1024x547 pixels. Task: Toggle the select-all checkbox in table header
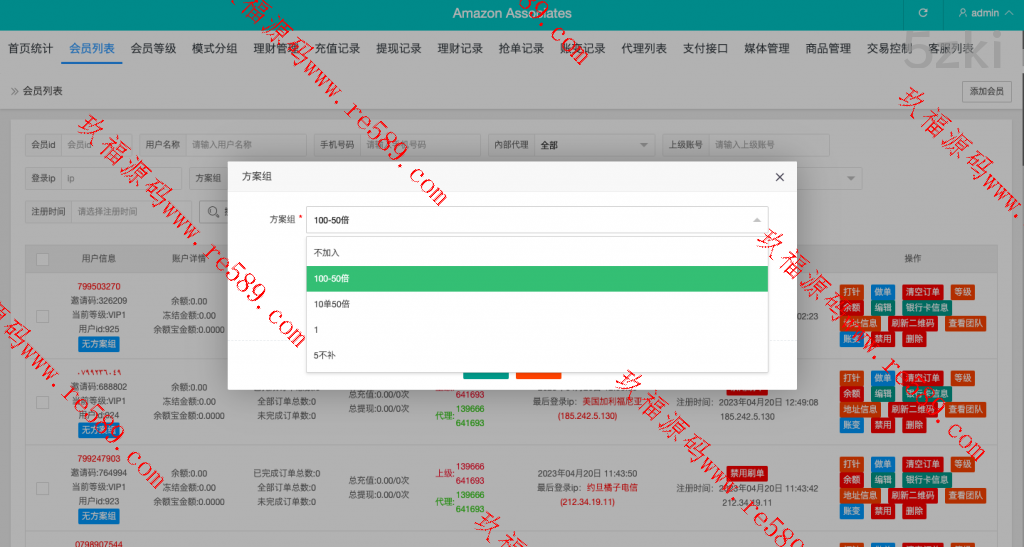[43, 259]
